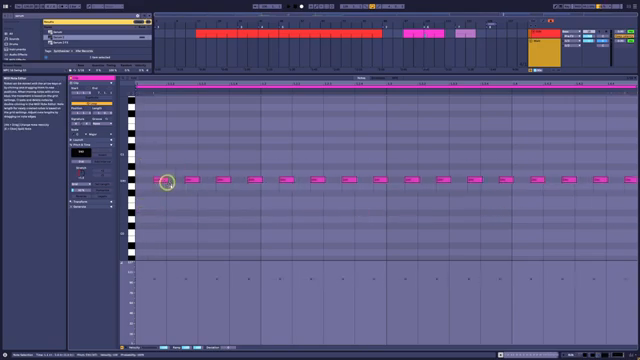This screenshot has height=360, width=640.
Task: Toggle the lane selector icon beside Velocity
Action: (x=122, y=347)
